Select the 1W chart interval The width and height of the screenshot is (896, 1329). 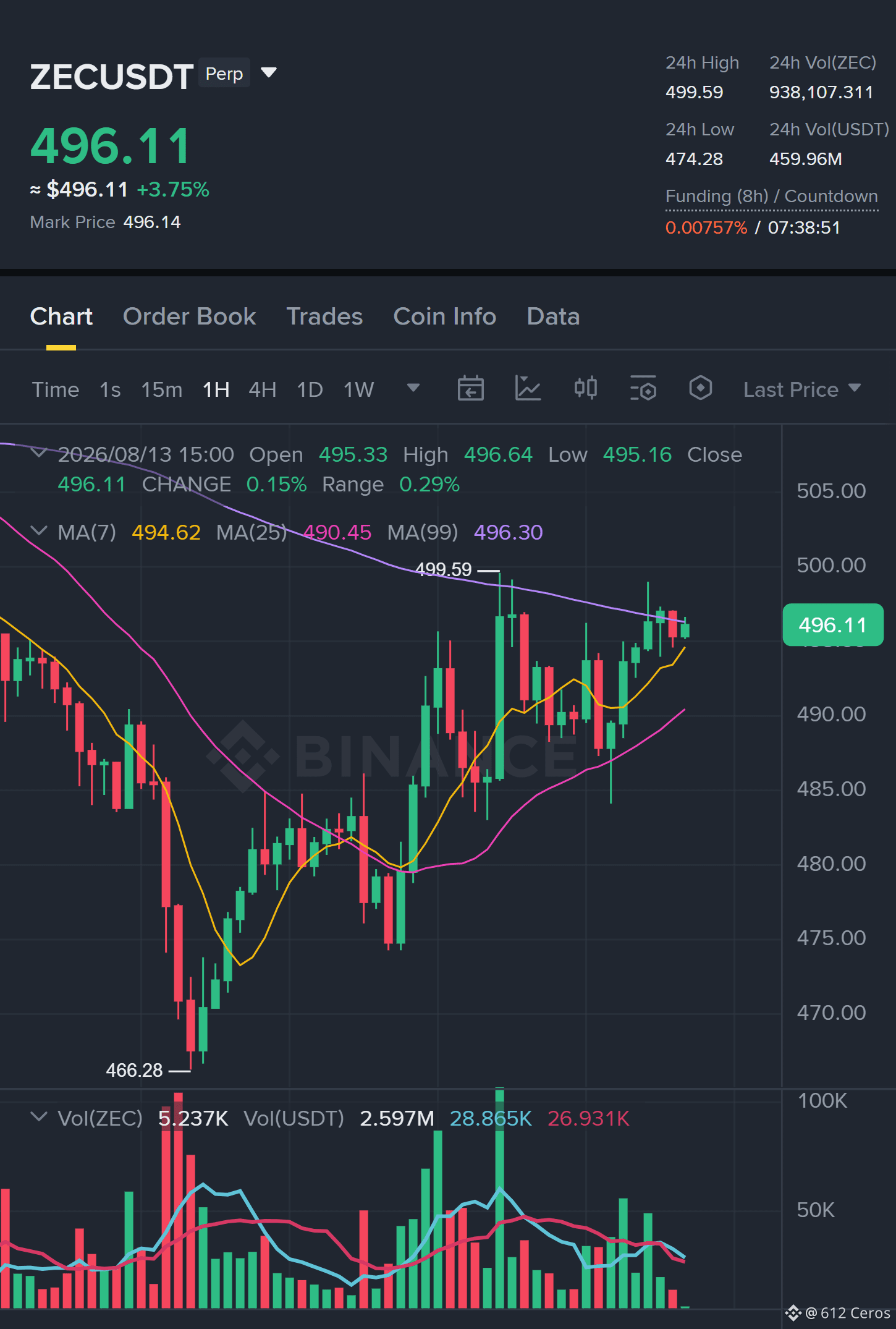pyautogui.click(x=358, y=389)
